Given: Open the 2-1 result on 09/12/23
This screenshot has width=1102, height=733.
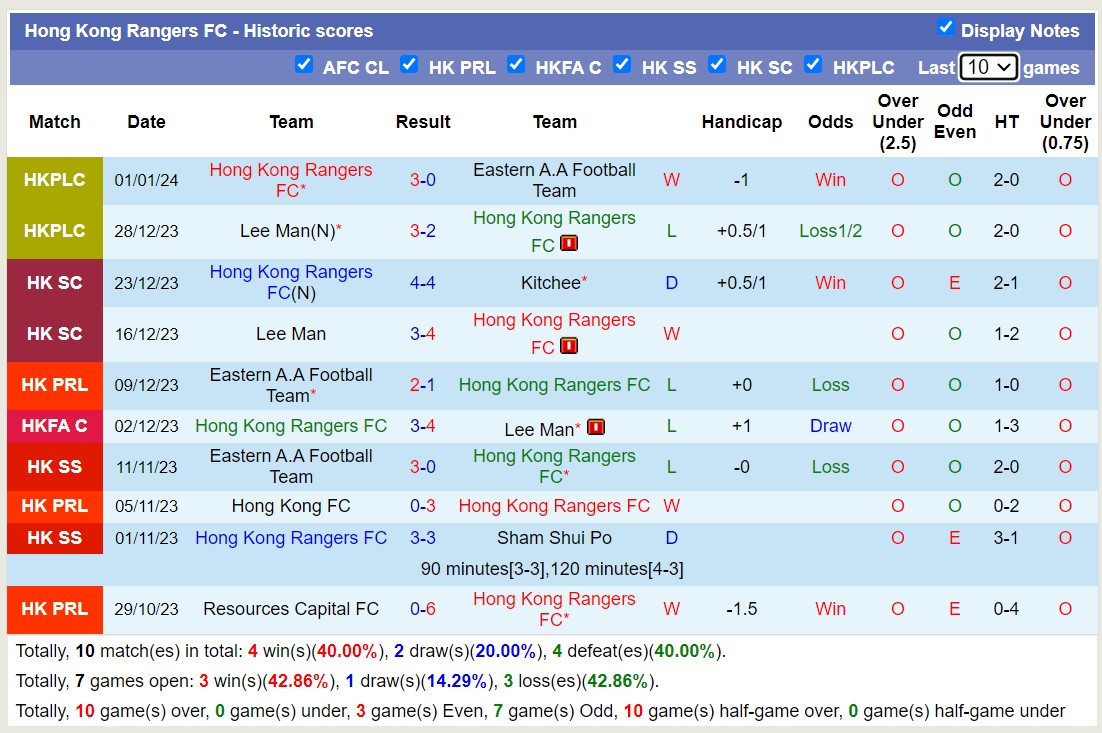Looking at the screenshot, I should (422, 385).
